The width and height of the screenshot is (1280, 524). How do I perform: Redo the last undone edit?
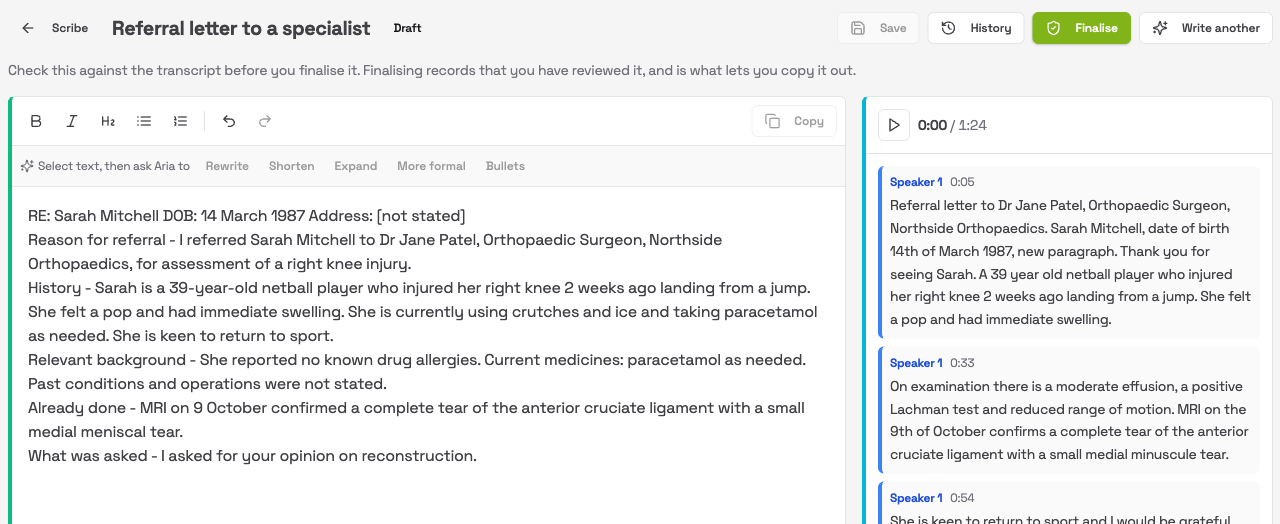[x=265, y=121]
